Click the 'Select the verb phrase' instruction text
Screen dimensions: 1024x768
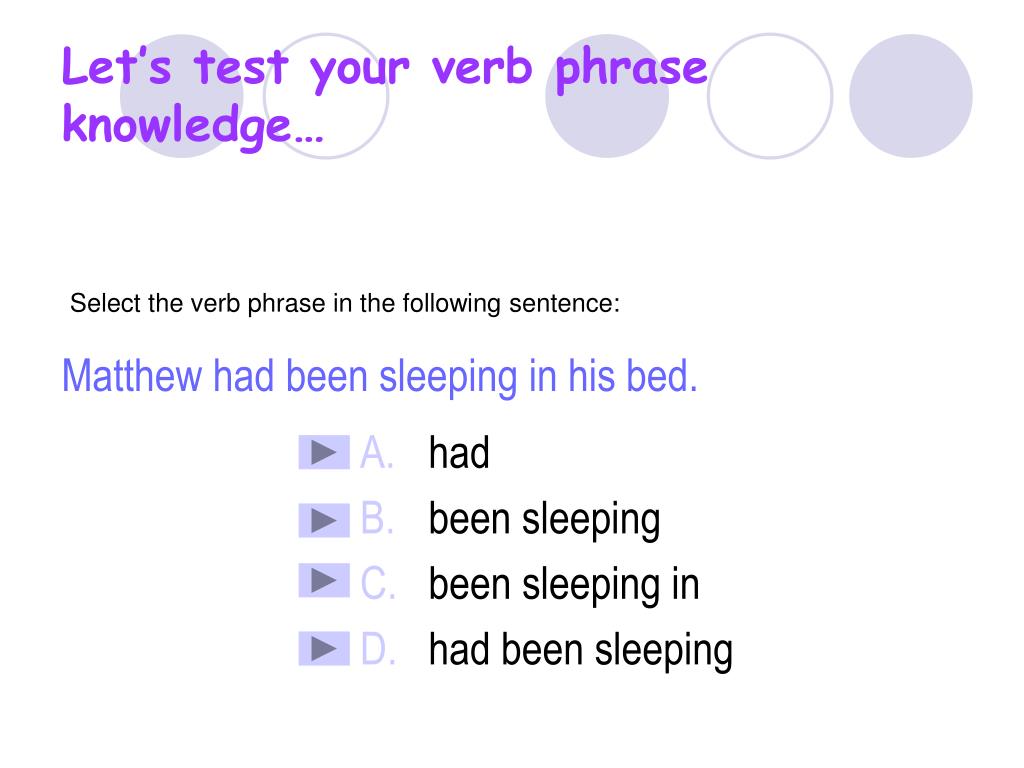[x=345, y=304]
